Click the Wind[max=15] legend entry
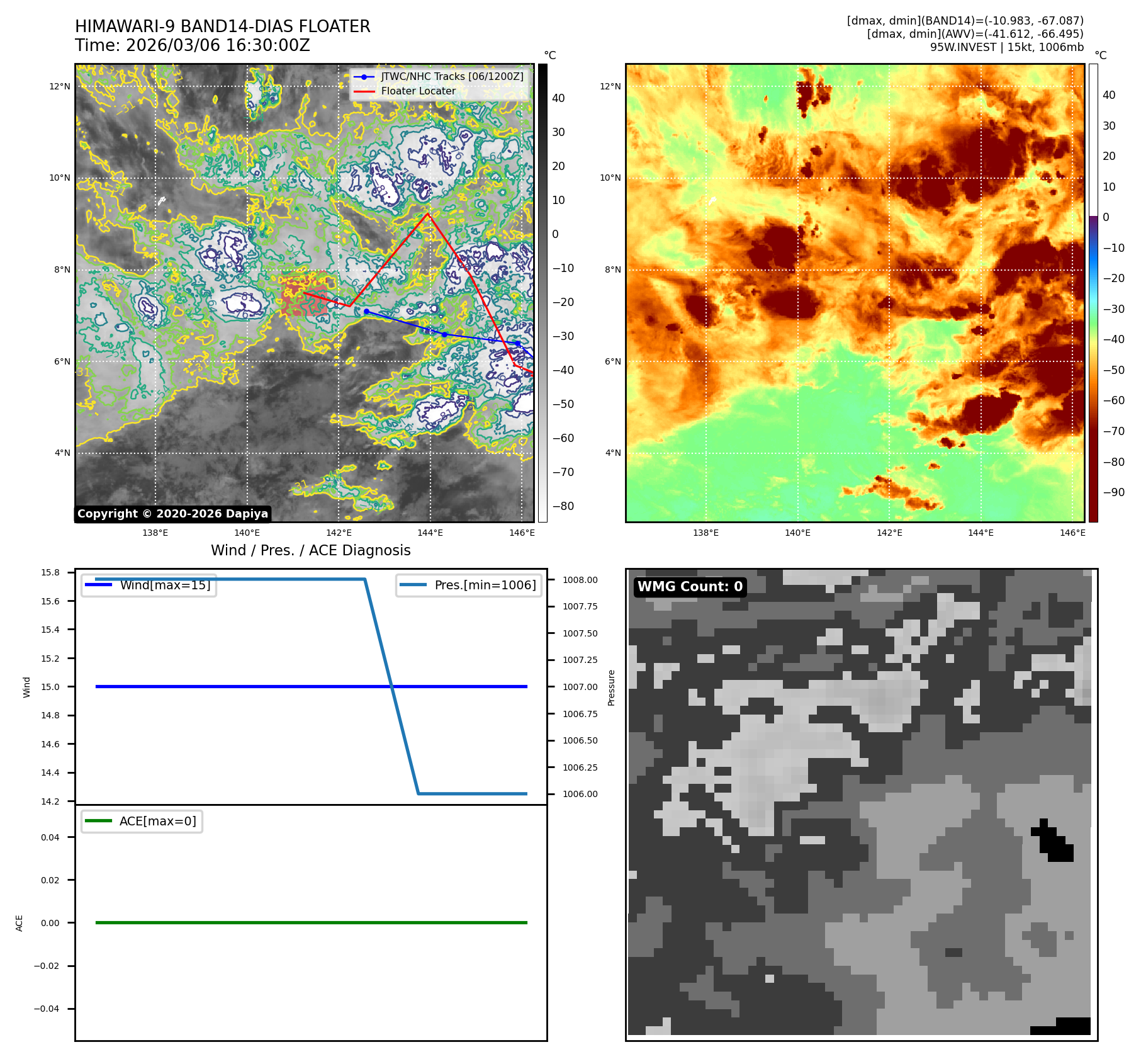Image resolution: width=1141 pixels, height=1064 pixels. click(x=149, y=585)
